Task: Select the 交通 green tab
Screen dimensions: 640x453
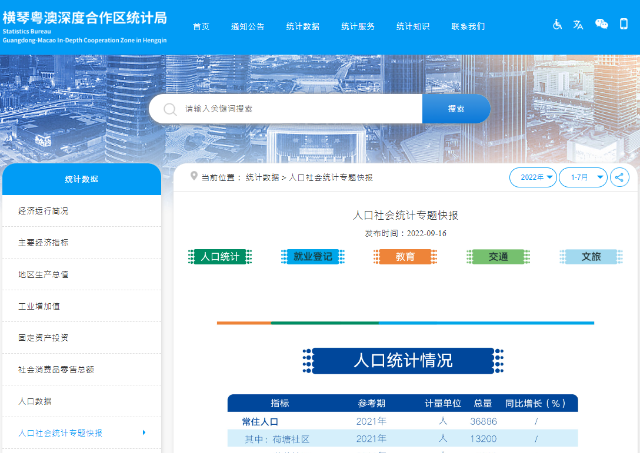Action: [498, 257]
